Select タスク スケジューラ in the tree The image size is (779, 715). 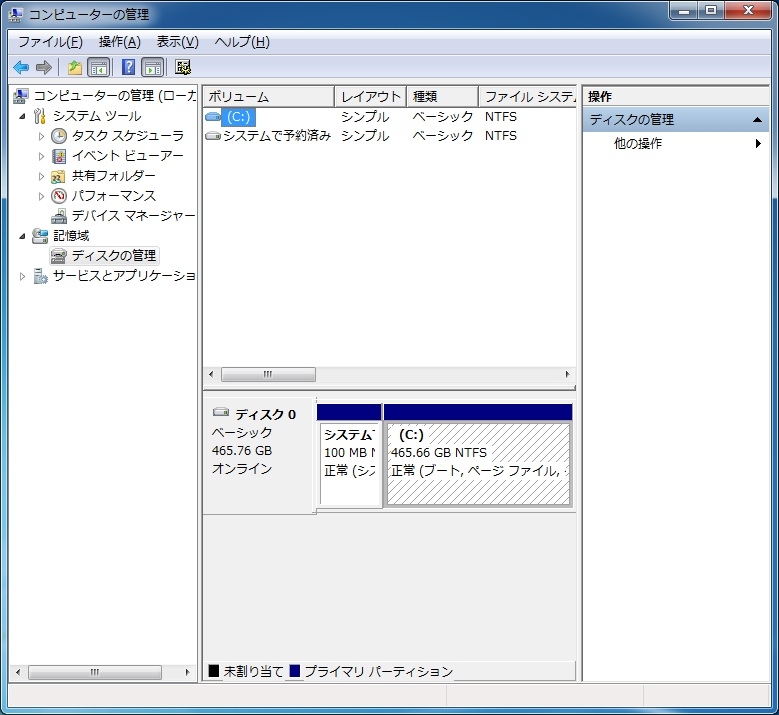point(128,136)
